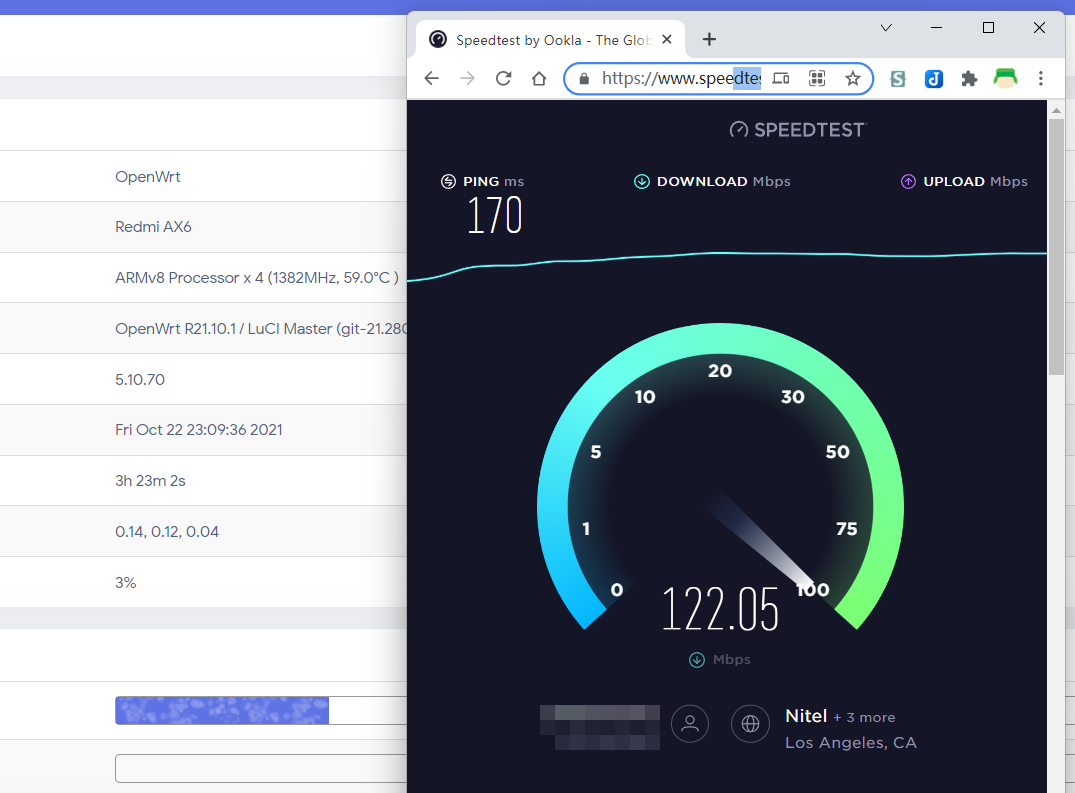Image resolution: width=1075 pixels, height=793 pixels.
Task: Open the Extensions puzzle-piece menu
Action: click(x=968, y=78)
